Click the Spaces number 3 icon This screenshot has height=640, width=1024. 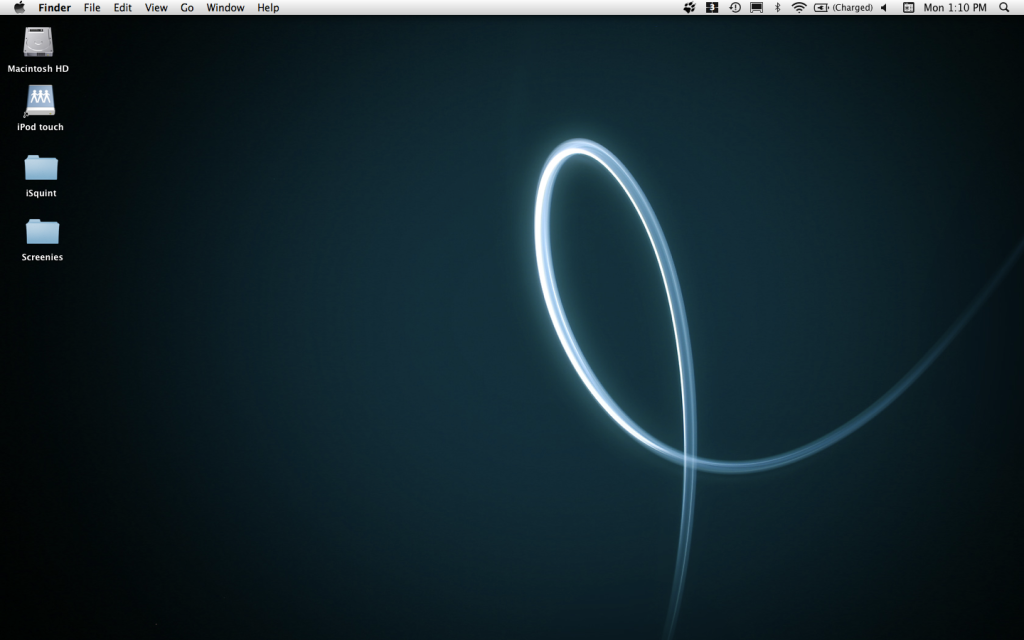point(712,8)
